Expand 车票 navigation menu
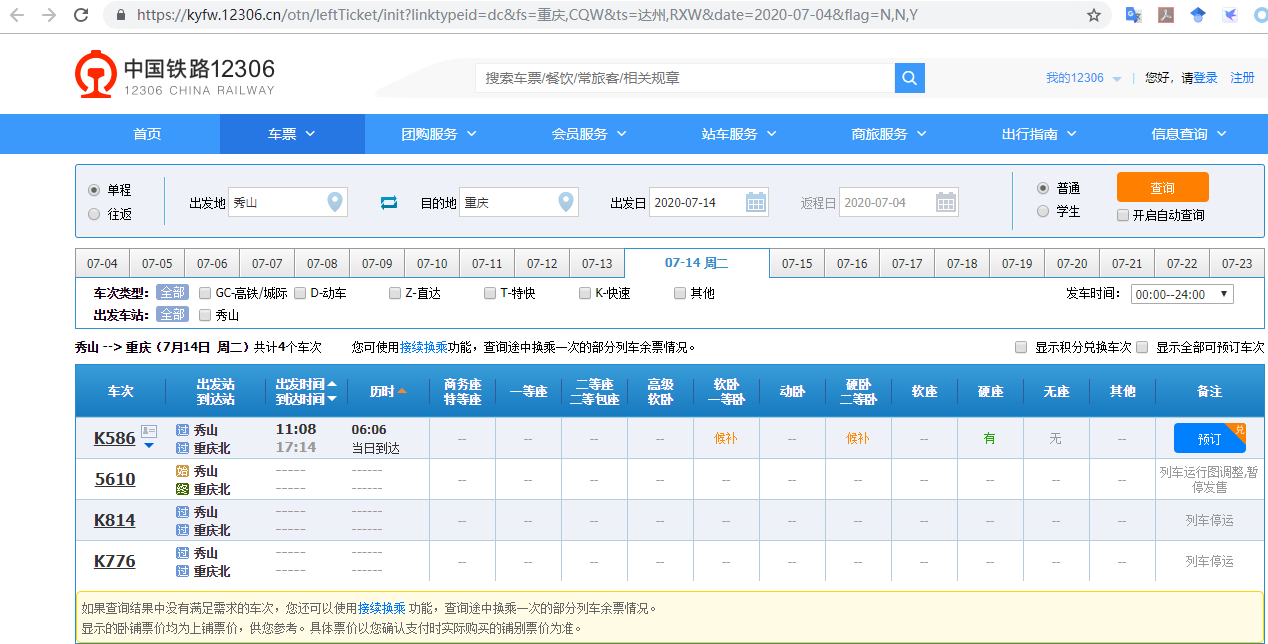 [x=292, y=134]
